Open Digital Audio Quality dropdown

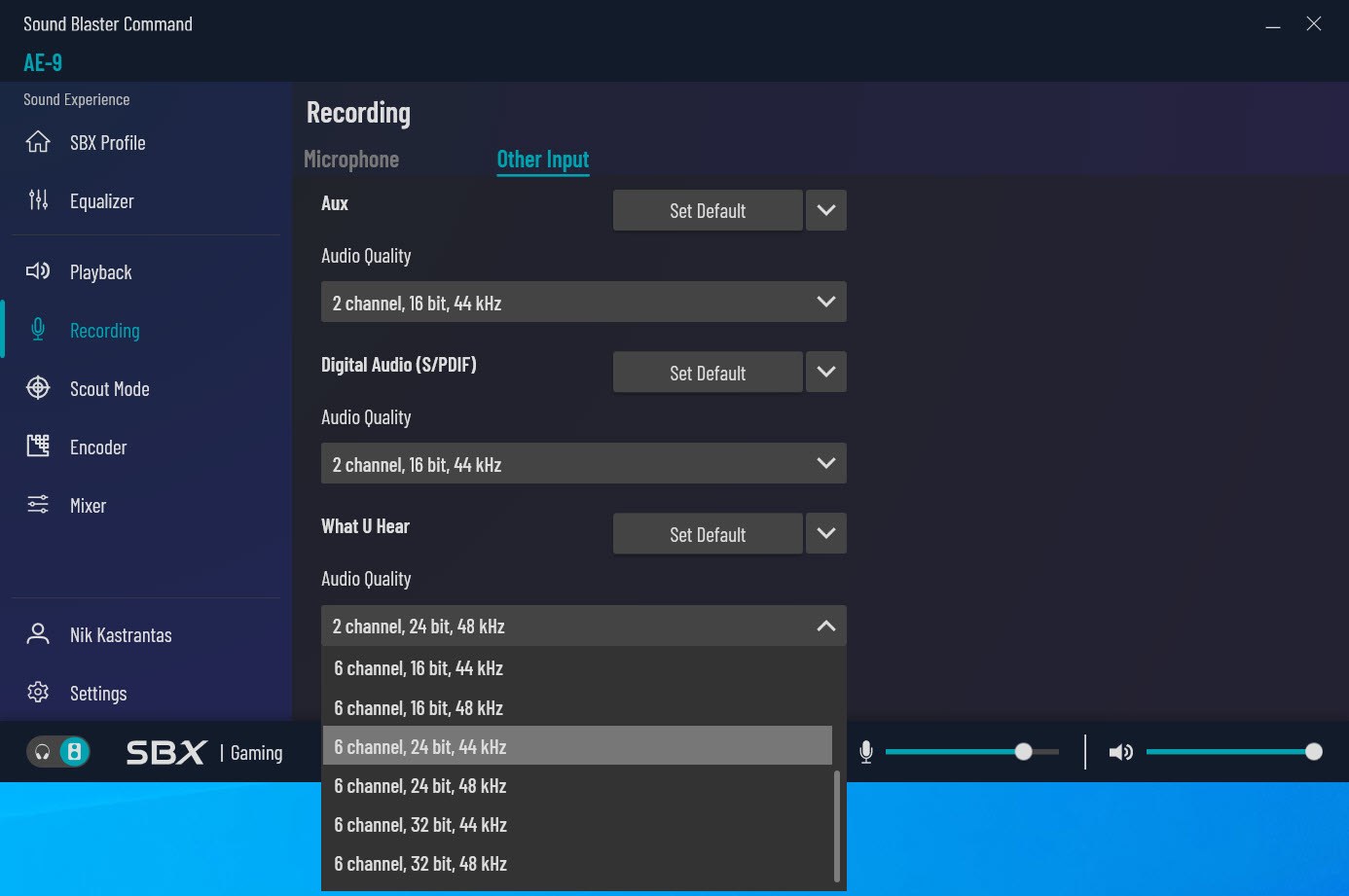tap(584, 463)
